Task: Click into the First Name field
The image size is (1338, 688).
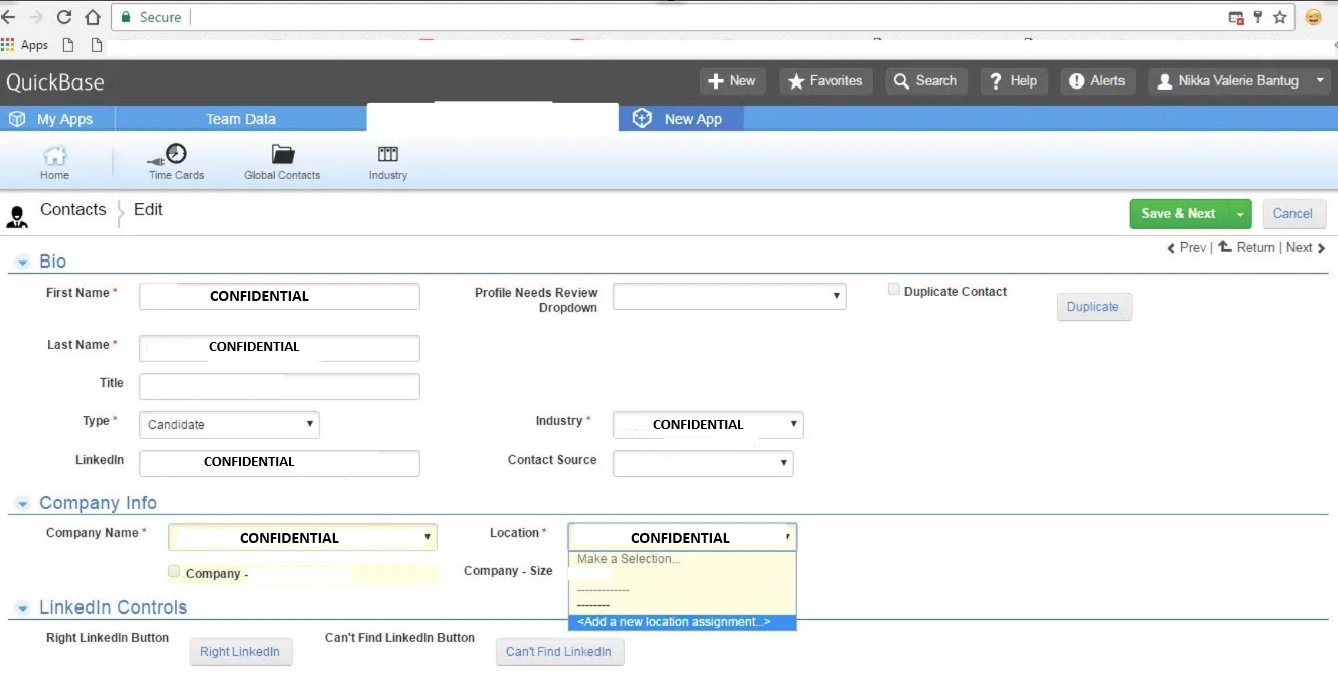Action: (x=279, y=296)
